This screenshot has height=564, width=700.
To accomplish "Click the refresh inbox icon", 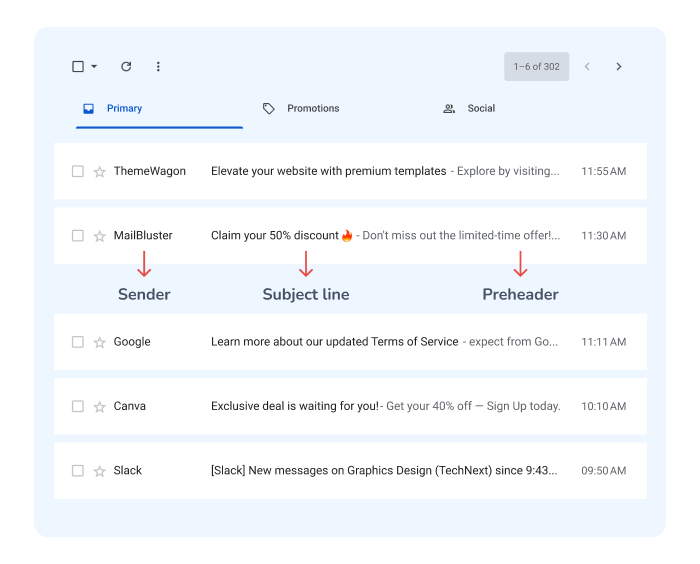I will pyautogui.click(x=126, y=67).
